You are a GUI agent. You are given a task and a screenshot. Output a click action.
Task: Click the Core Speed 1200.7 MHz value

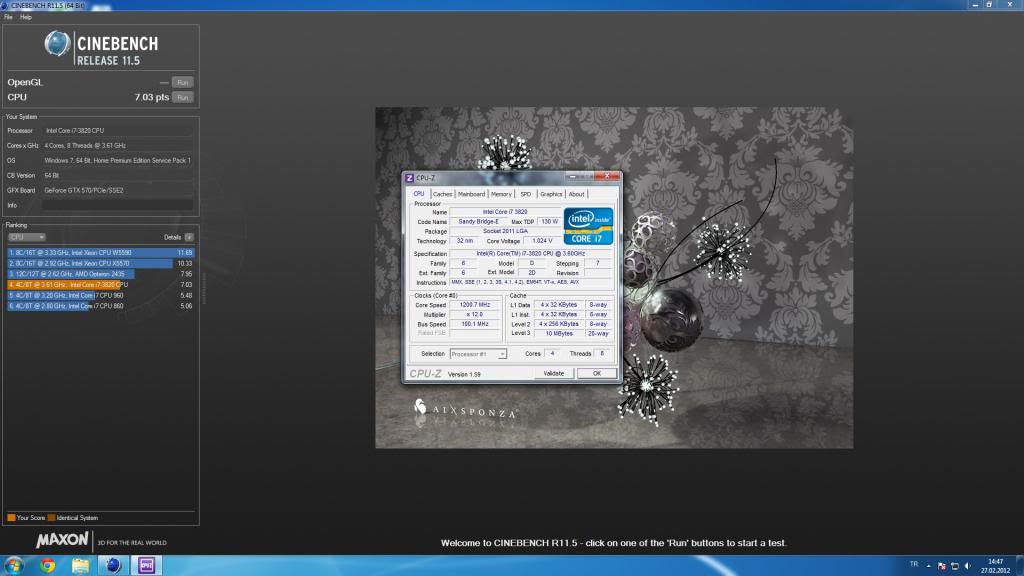click(x=475, y=305)
